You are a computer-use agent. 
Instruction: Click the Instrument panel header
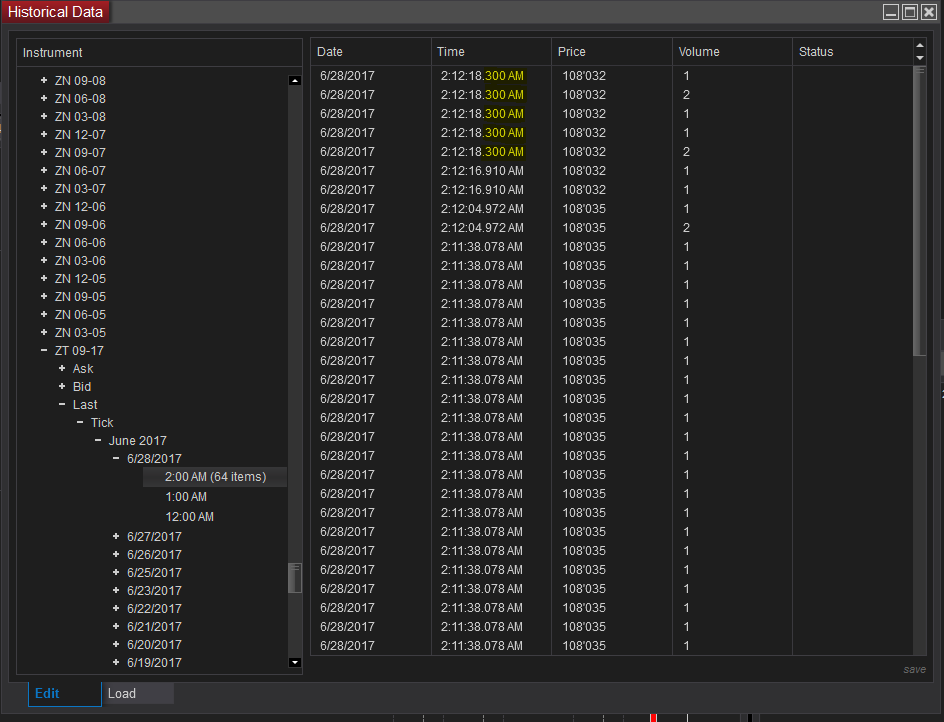(x=160, y=53)
